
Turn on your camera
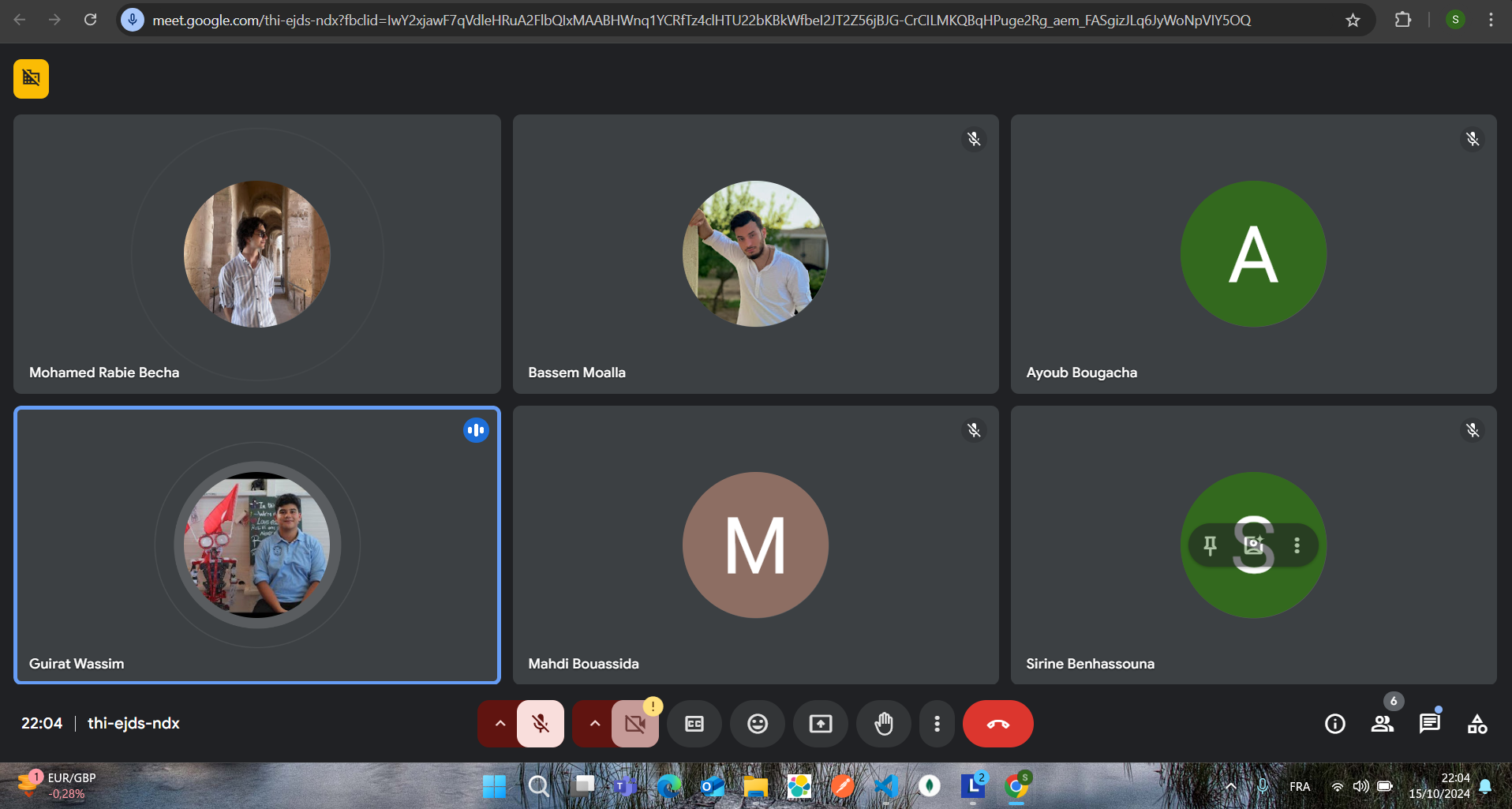pos(635,724)
